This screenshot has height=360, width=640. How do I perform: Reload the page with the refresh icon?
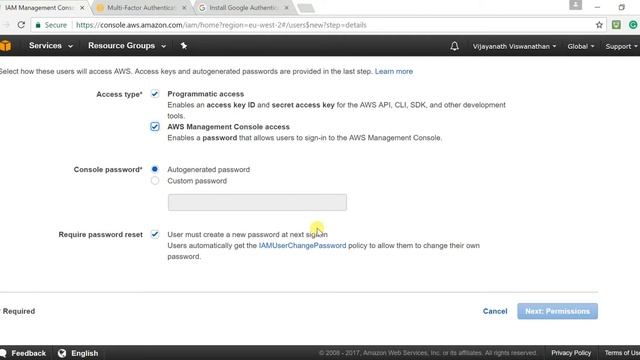(x=21, y=25)
